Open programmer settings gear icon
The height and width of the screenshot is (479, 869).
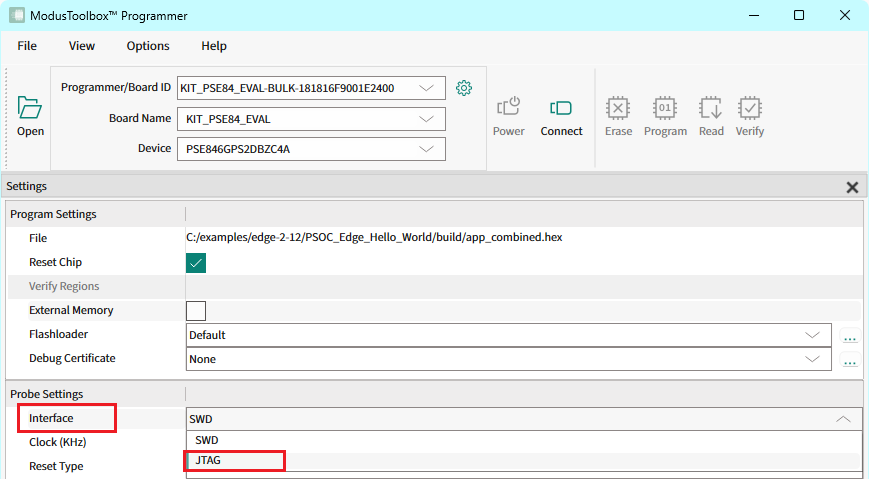463,88
